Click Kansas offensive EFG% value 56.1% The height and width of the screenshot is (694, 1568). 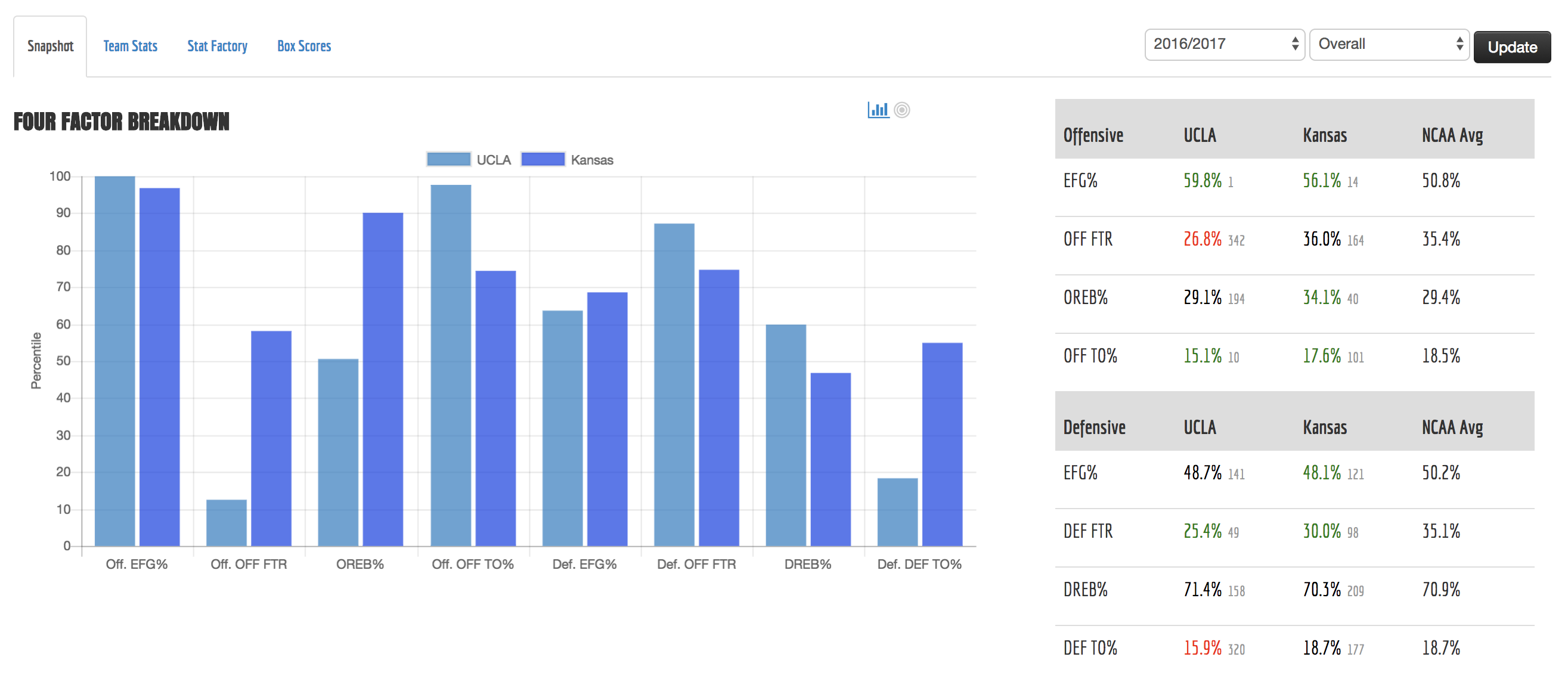click(x=1322, y=181)
